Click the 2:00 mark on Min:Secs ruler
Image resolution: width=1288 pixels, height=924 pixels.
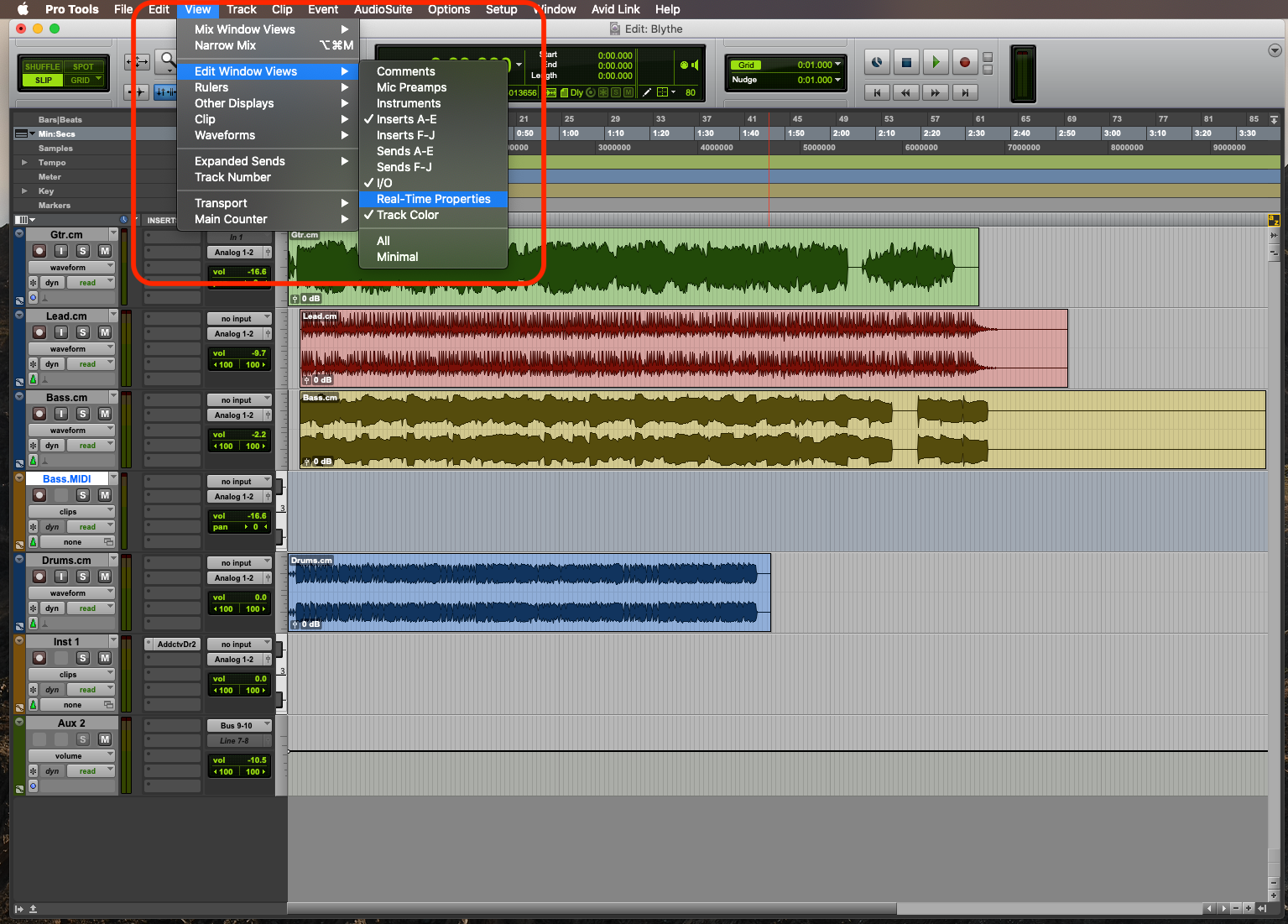pyautogui.click(x=841, y=133)
